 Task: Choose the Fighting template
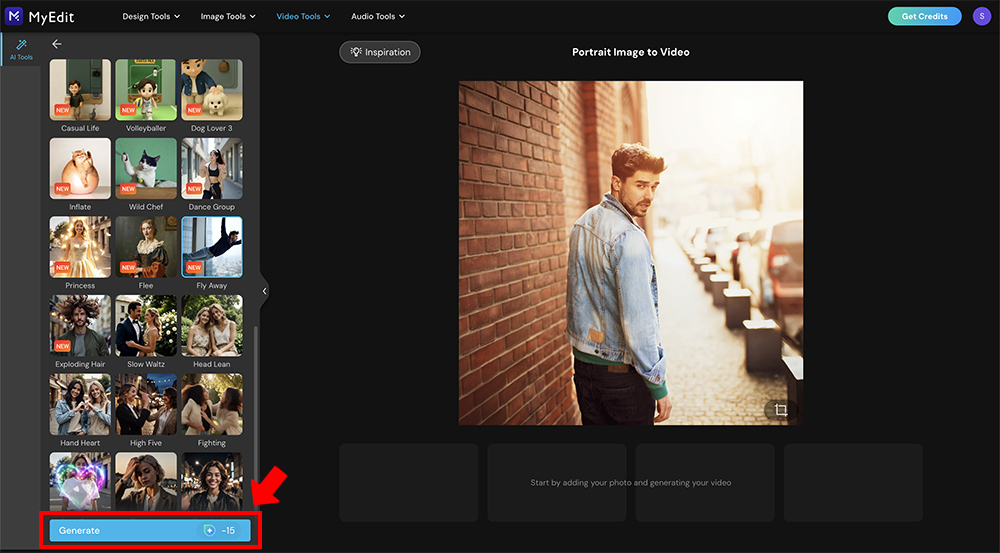point(212,404)
